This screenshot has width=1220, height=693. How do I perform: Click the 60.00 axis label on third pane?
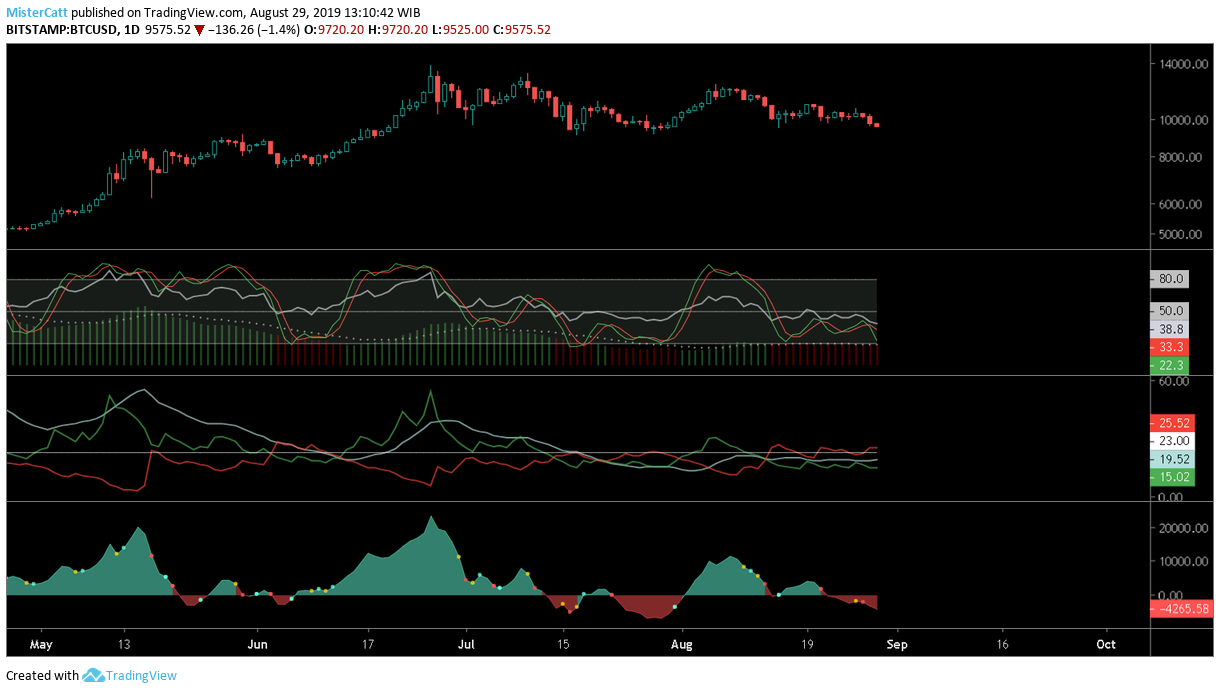coord(1174,381)
